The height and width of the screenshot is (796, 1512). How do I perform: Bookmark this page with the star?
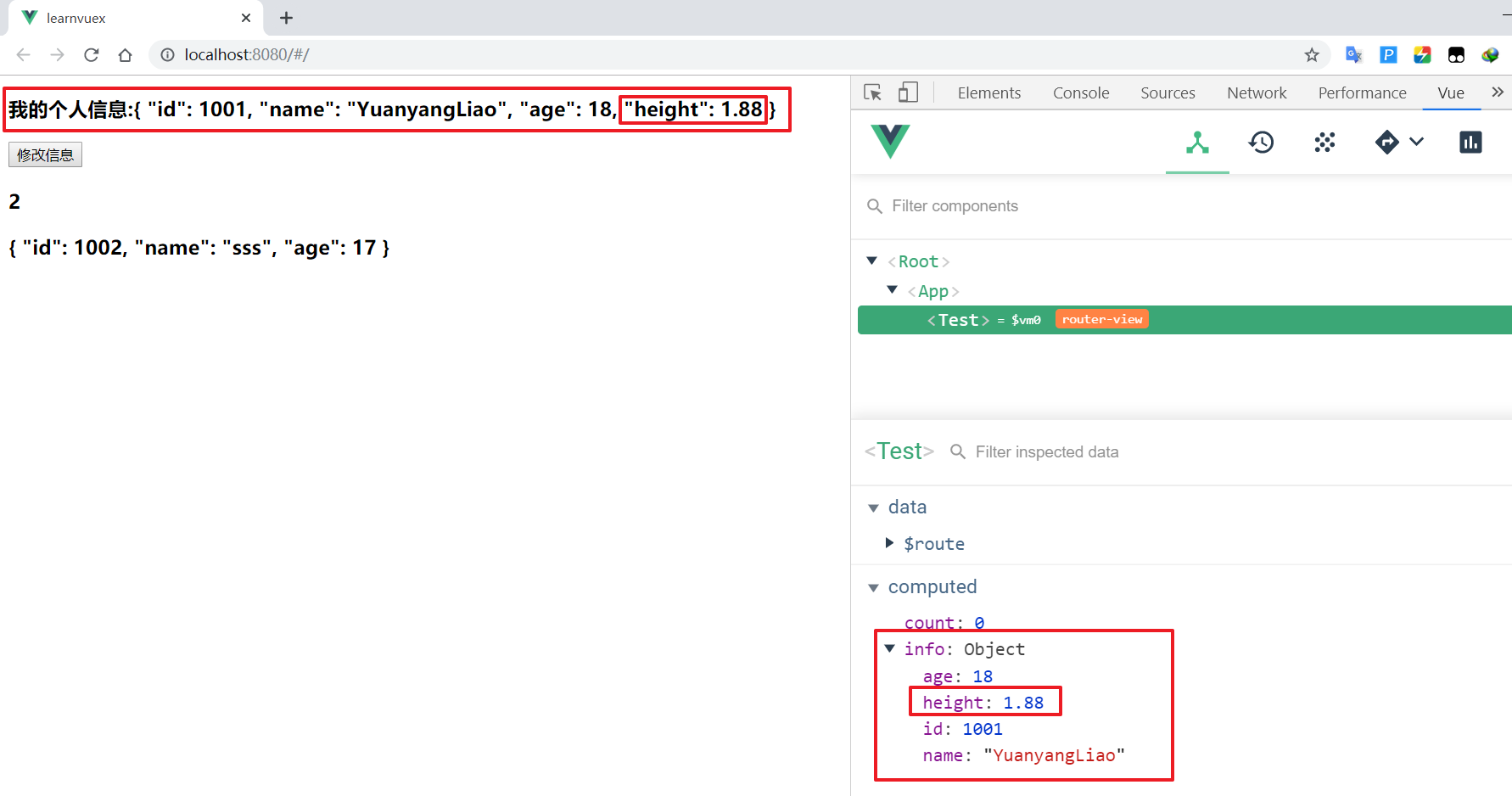tap(1312, 55)
